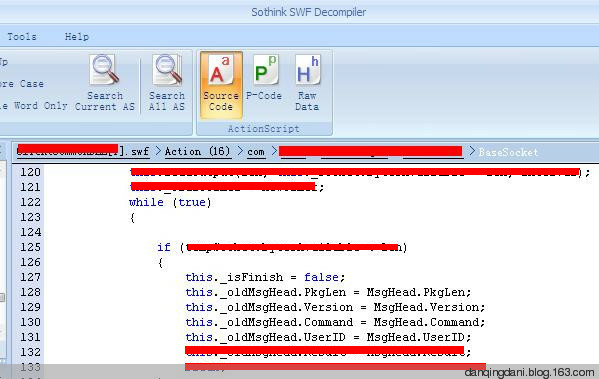The height and width of the screenshot is (379, 599).
Task: Expand arrow after Action (16) breadcrumb
Action: click(240, 152)
